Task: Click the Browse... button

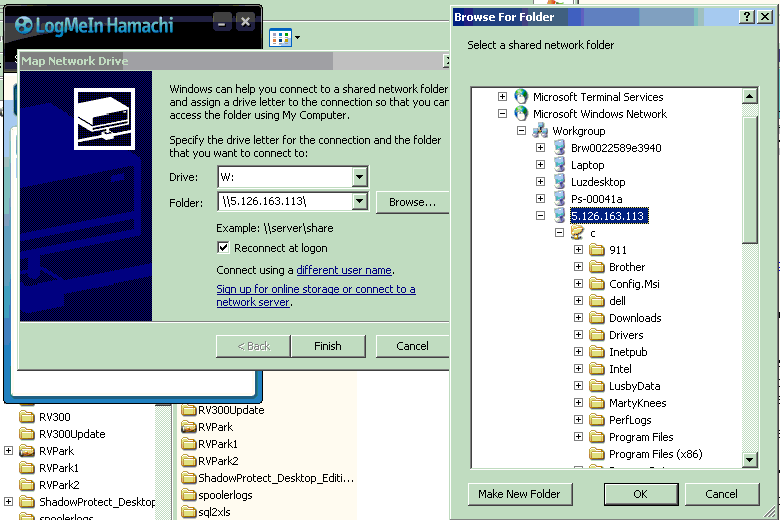Action: (412, 202)
